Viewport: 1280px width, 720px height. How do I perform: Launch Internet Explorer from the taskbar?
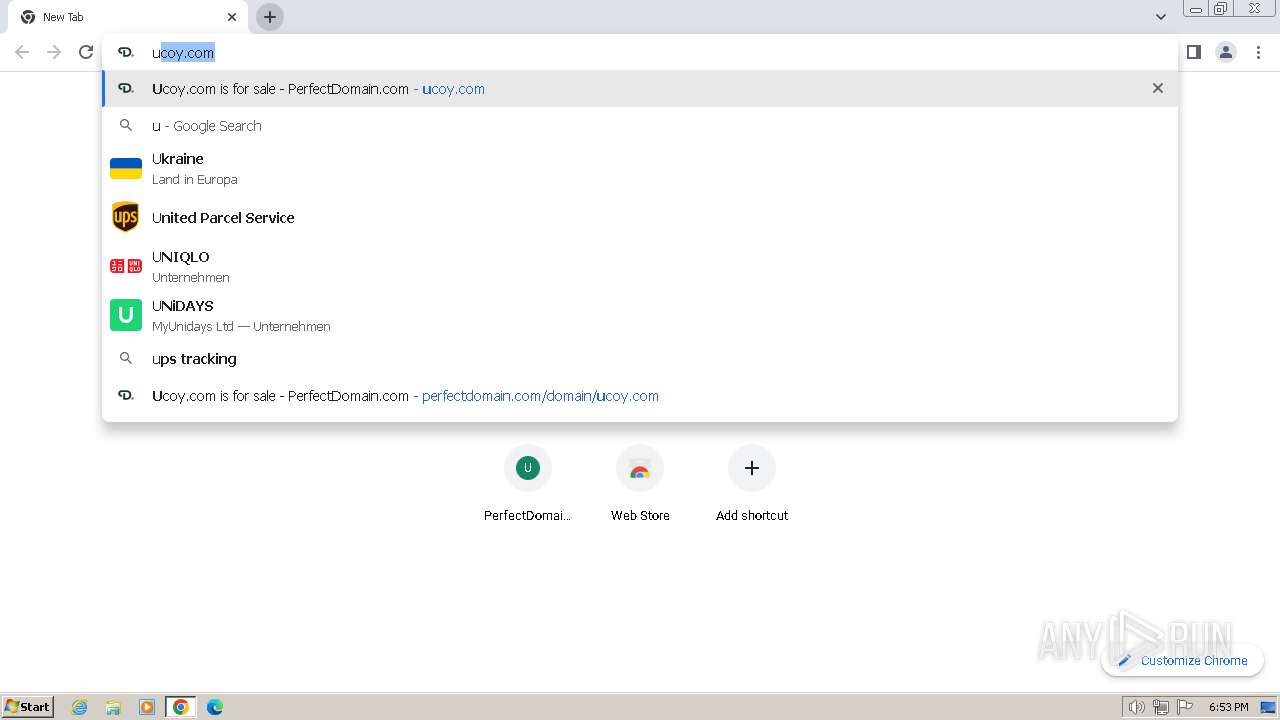(80, 707)
